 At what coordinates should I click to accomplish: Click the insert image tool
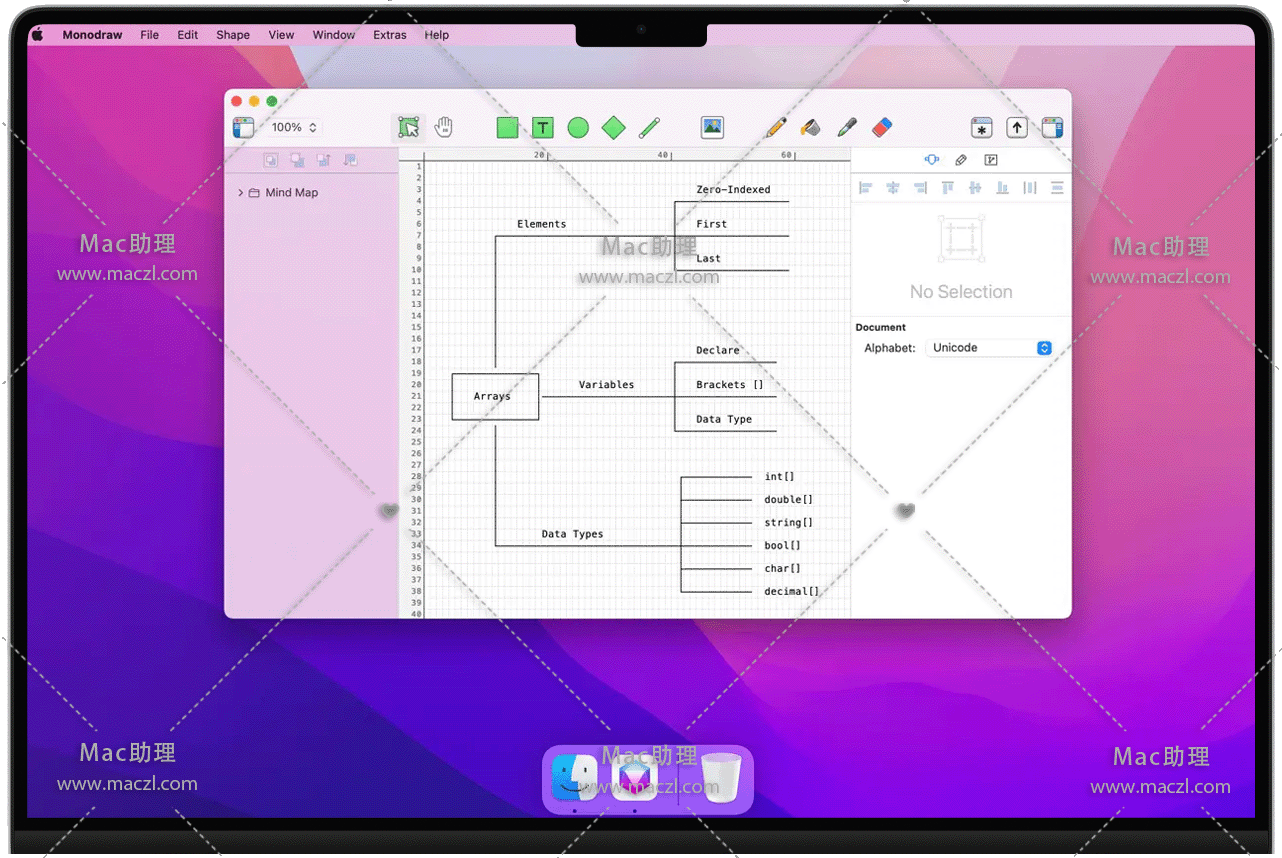coord(712,127)
